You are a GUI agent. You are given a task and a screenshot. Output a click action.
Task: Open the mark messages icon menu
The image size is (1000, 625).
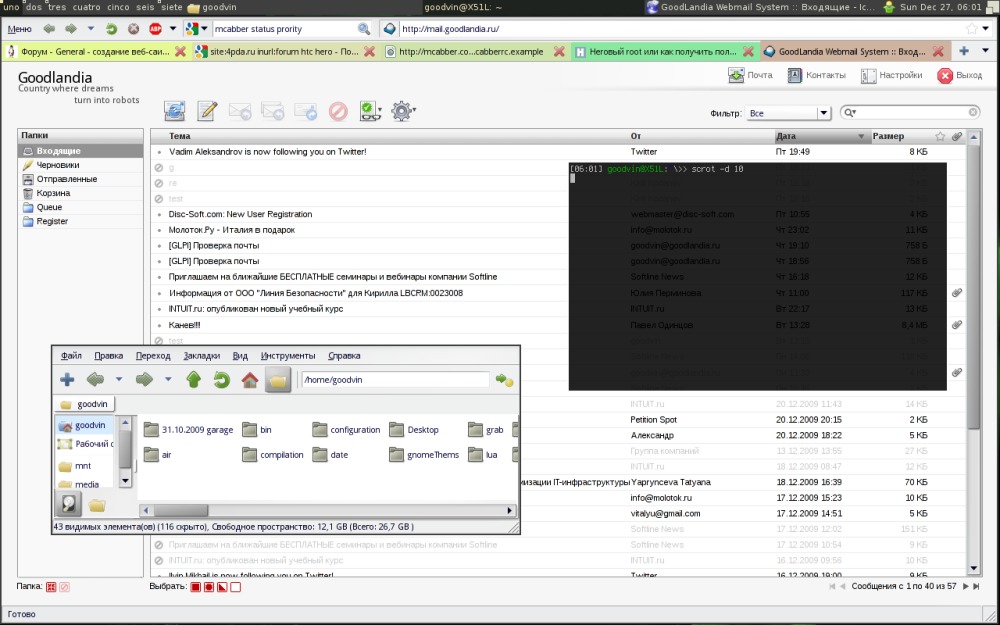pyautogui.click(x=371, y=111)
